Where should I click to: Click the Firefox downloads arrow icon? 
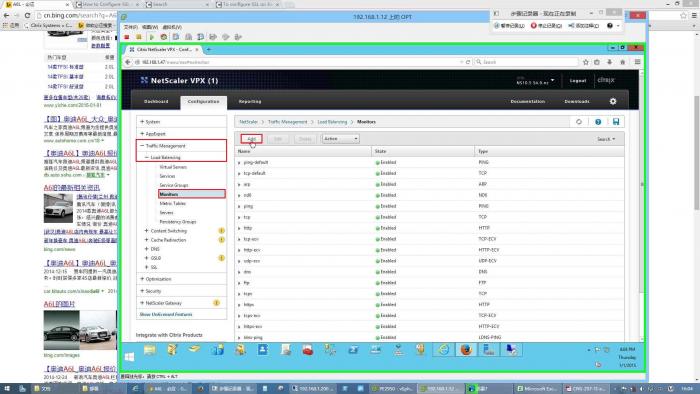(609, 62)
